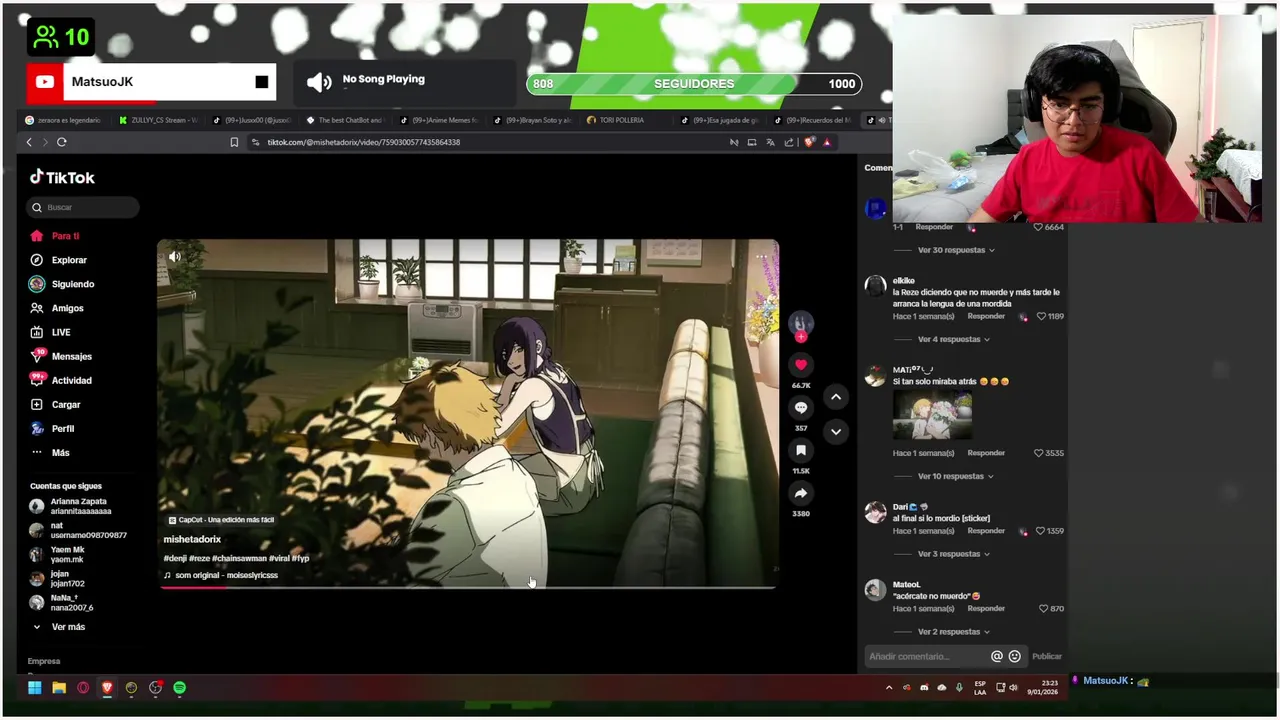Like MATi's comment with 3535 likes
Viewport: 1280px width, 720px height.
click(x=1039, y=453)
